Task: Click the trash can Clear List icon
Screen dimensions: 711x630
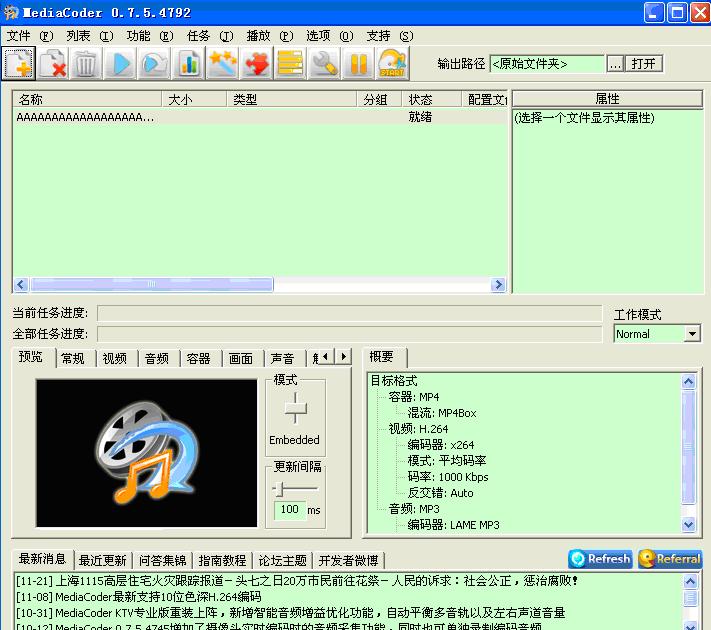Action: point(86,63)
